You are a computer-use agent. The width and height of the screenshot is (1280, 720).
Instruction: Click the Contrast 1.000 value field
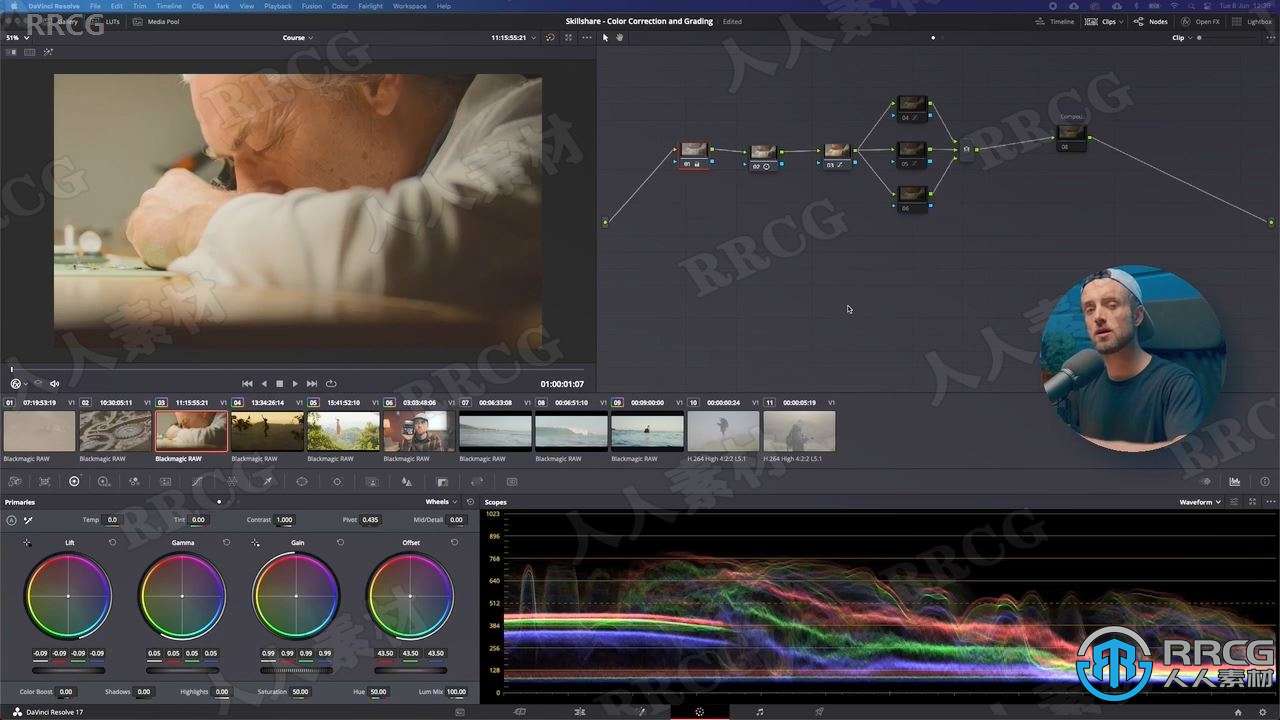pyautogui.click(x=284, y=520)
